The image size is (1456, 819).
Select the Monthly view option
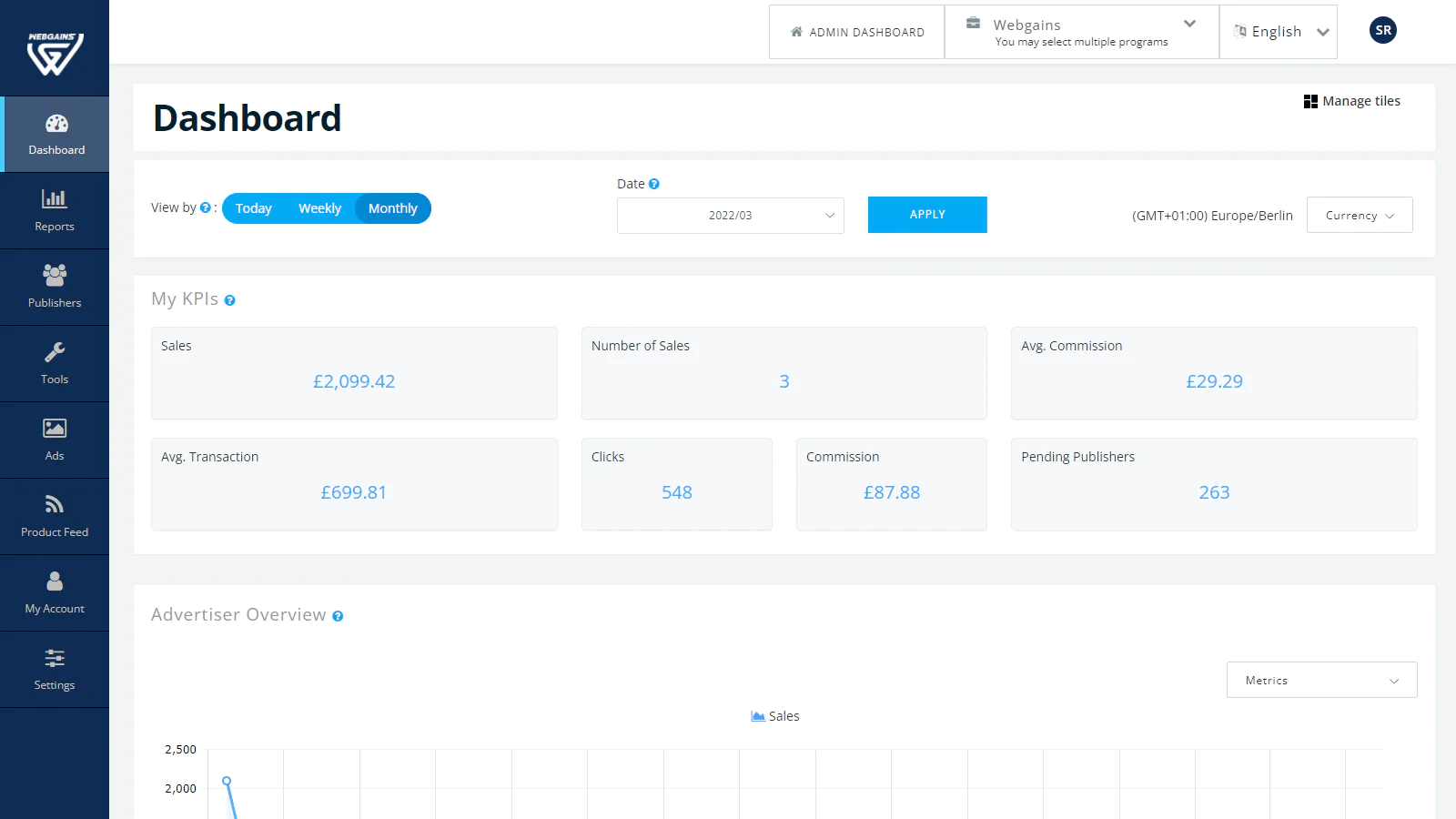pyautogui.click(x=392, y=208)
